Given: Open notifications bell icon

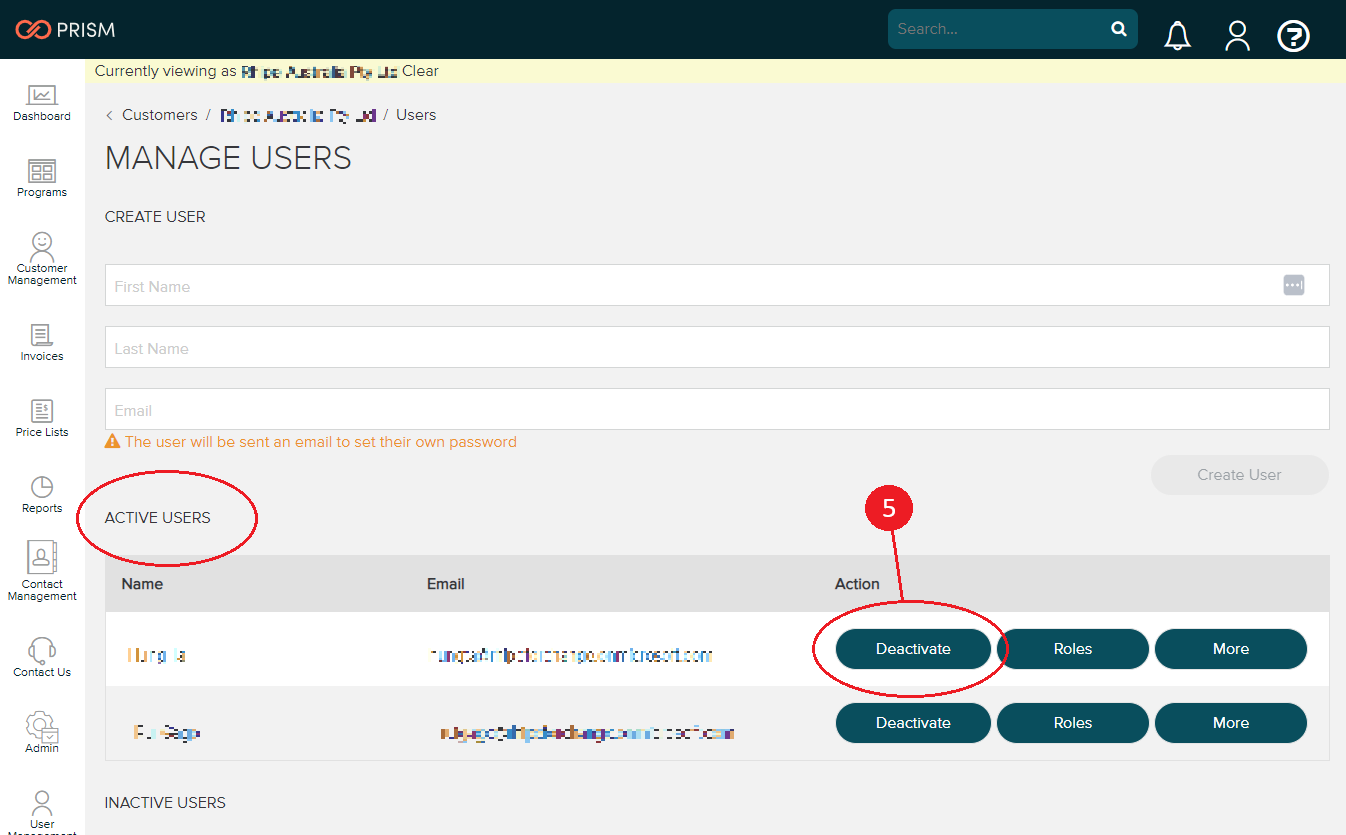Looking at the screenshot, I should click(x=1177, y=36).
